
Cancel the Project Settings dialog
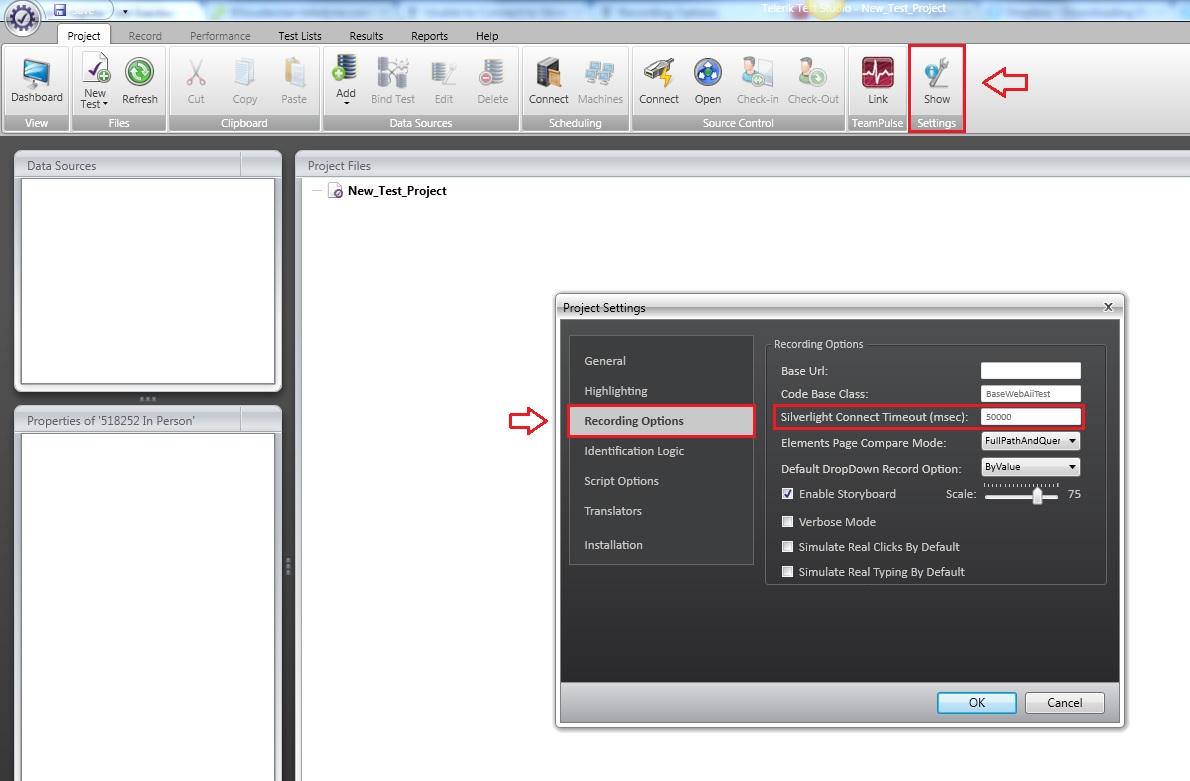point(1064,703)
